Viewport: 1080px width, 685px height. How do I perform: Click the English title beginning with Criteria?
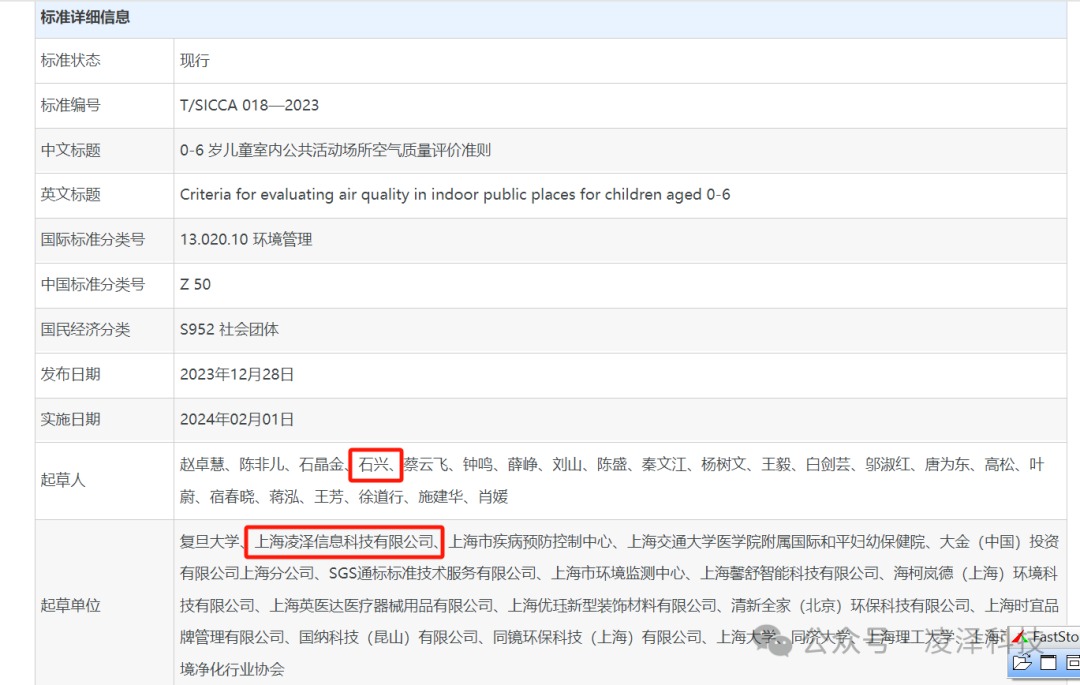(455, 194)
